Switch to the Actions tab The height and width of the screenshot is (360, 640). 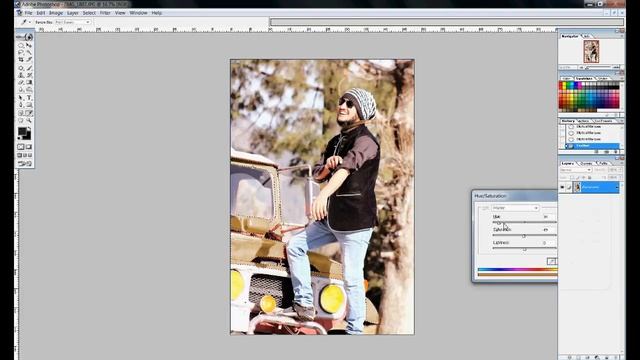click(584, 121)
